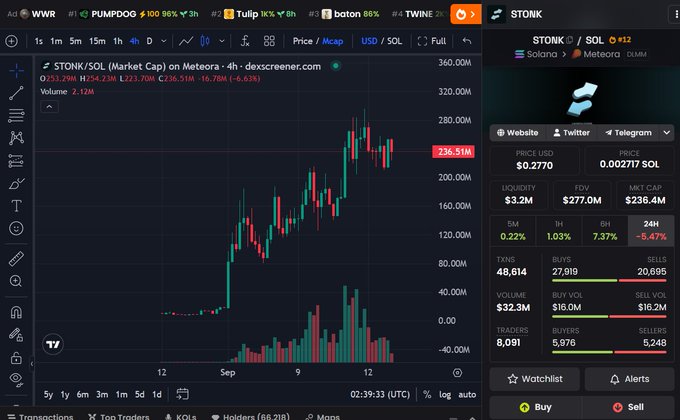Expand the time interval dropdown
This screenshot has width=680, height=420.
(x=163, y=41)
